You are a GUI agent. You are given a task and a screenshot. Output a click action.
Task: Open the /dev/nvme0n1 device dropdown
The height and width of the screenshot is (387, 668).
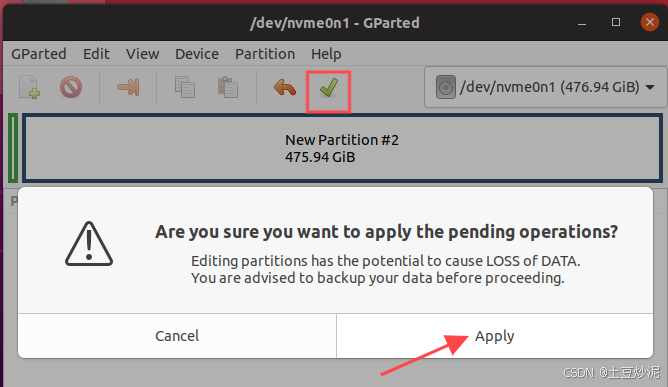(x=545, y=87)
